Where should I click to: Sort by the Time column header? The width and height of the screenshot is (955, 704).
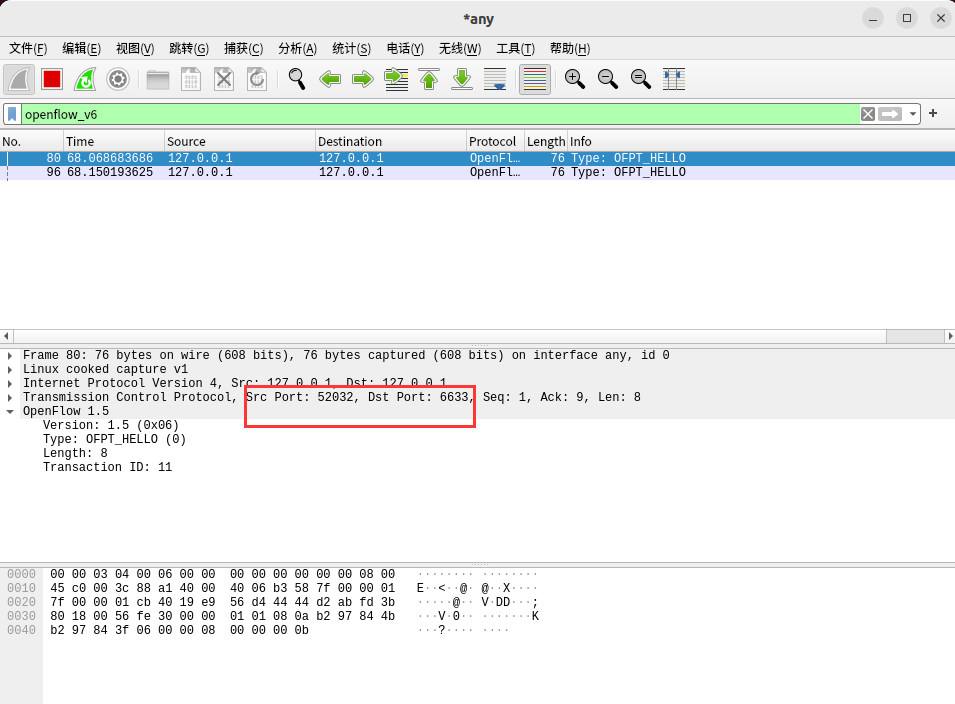114,141
